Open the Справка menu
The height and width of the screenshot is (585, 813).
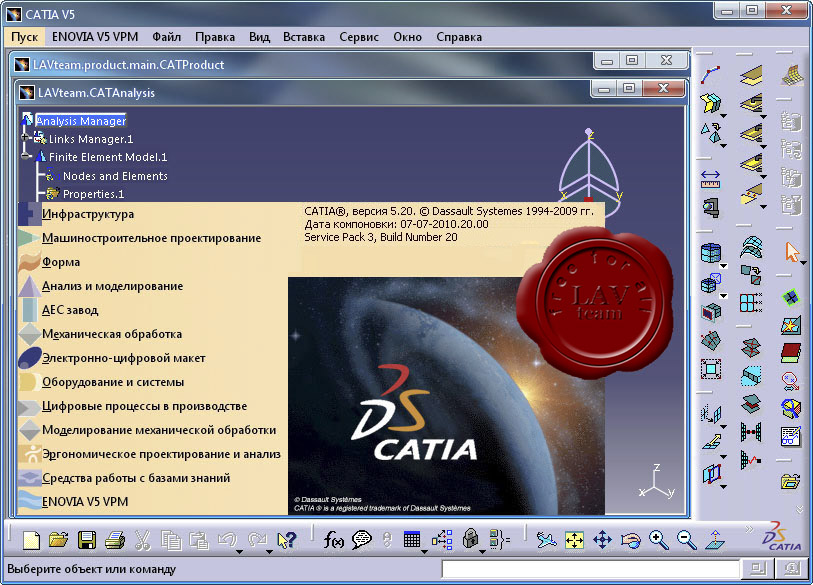point(459,37)
